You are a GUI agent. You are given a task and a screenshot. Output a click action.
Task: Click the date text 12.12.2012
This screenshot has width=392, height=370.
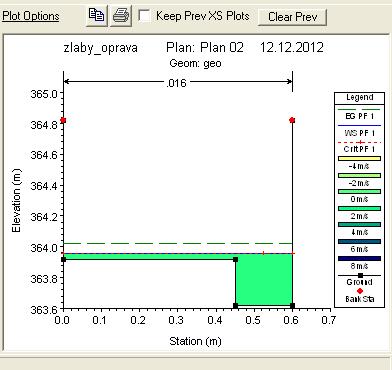pyautogui.click(x=291, y=47)
